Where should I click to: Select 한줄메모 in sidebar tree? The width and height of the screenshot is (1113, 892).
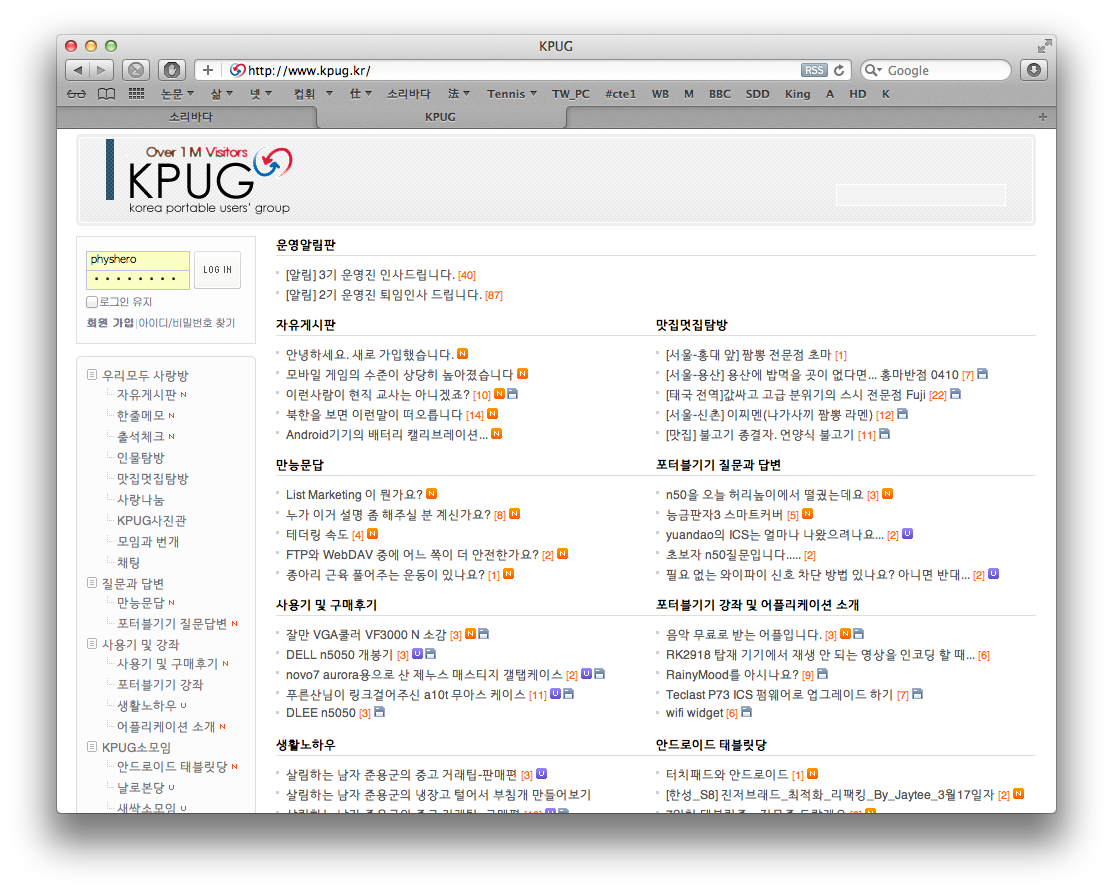click(x=141, y=415)
